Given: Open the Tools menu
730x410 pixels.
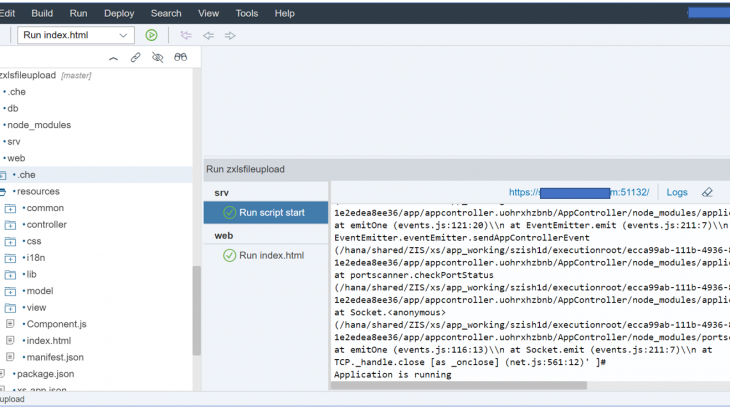Looking at the screenshot, I should pyautogui.click(x=246, y=13).
